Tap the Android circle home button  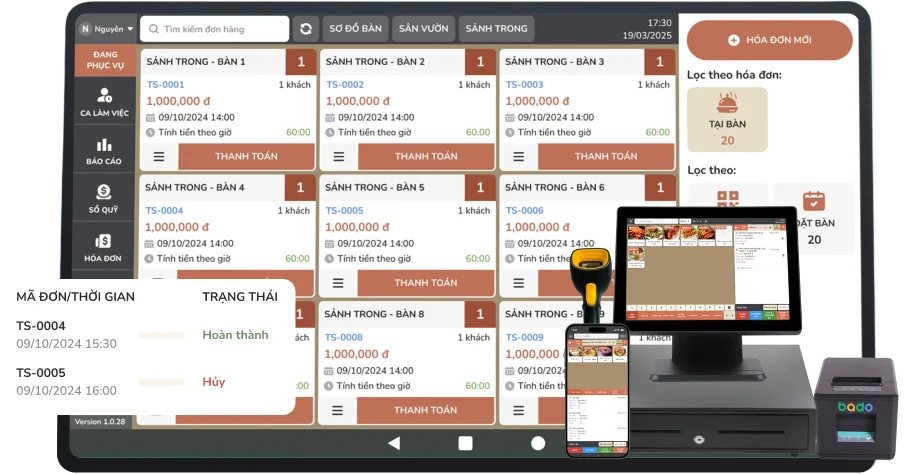point(538,443)
